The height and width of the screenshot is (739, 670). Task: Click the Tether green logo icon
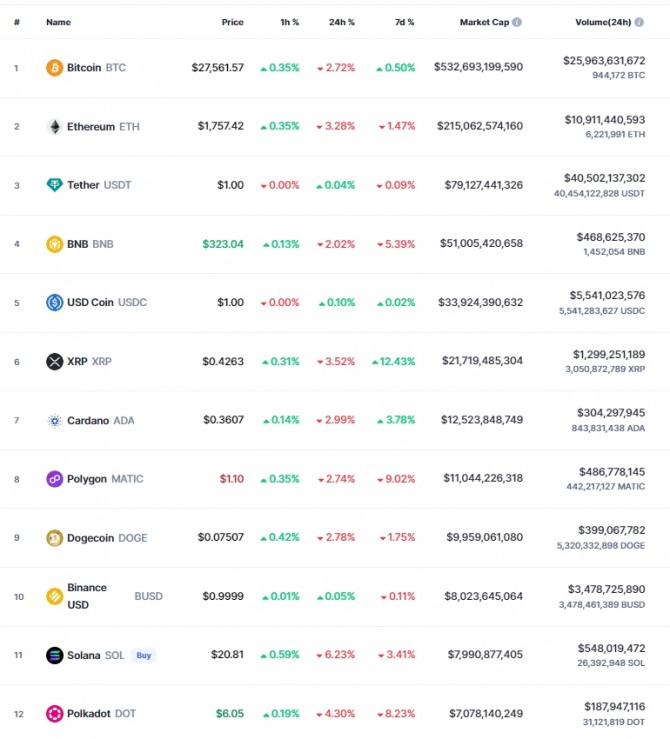55,185
